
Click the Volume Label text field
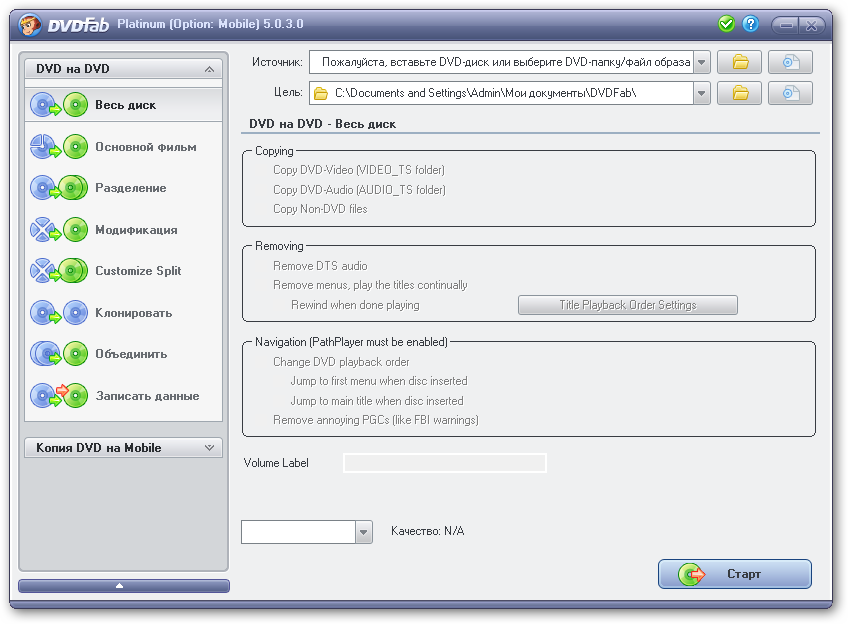pos(445,463)
